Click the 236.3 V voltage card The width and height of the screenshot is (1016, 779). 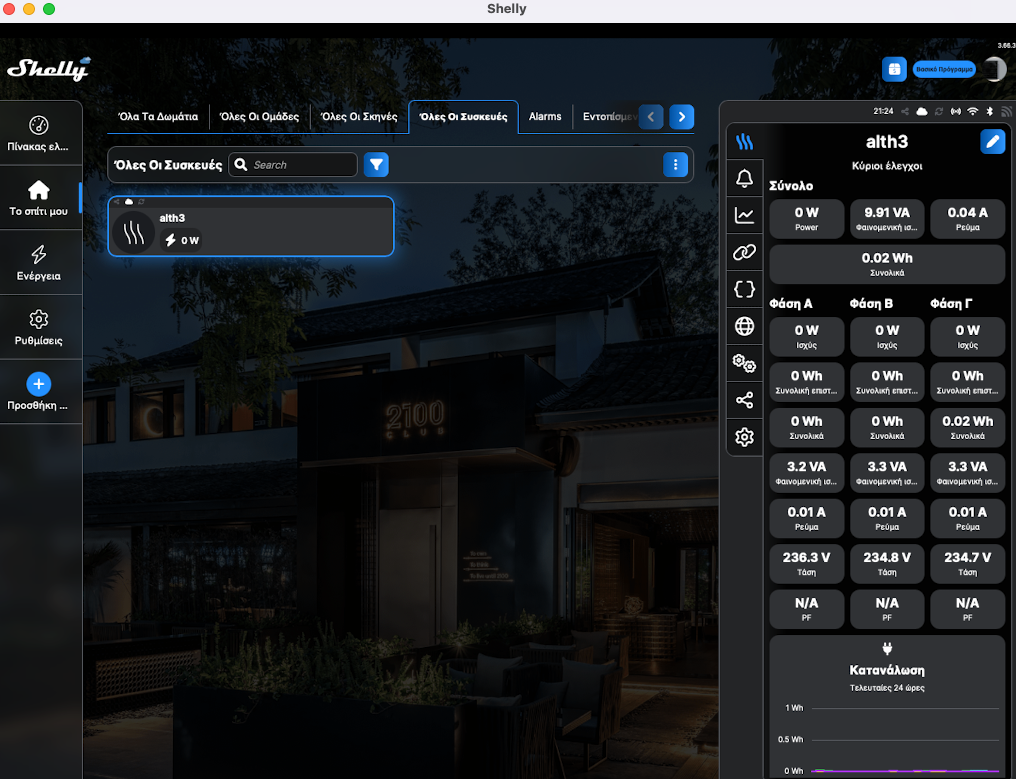[806, 563]
